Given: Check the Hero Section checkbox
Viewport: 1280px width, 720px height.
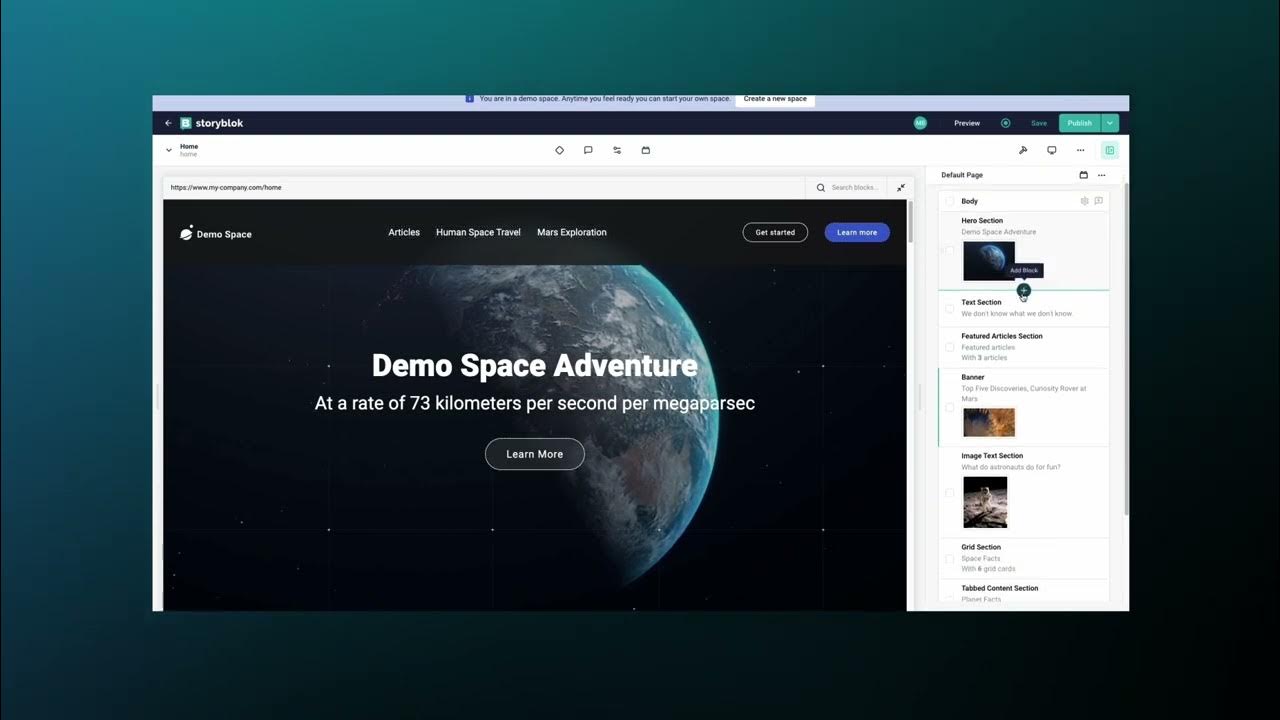Looking at the screenshot, I should coord(949,251).
